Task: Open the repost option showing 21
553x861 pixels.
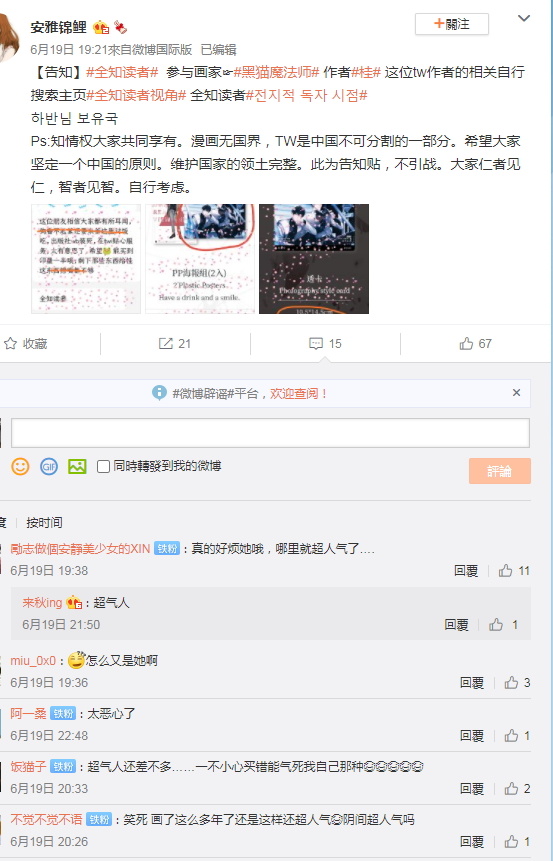Action: [x=175, y=344]
